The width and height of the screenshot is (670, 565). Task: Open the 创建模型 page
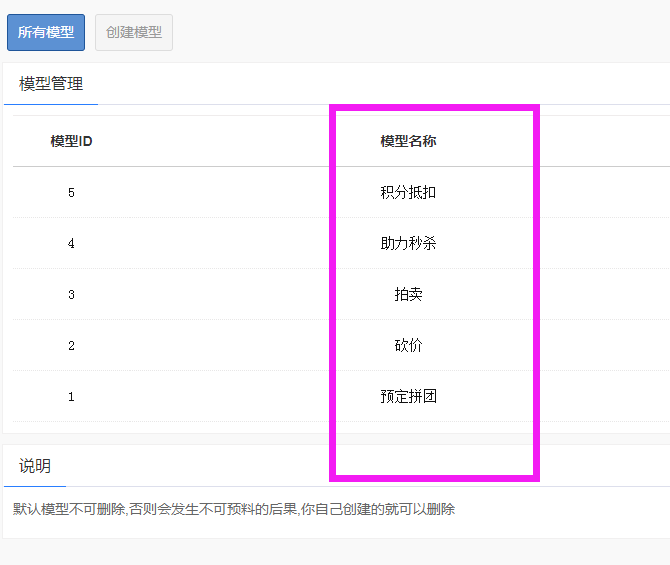coord(134,32)
